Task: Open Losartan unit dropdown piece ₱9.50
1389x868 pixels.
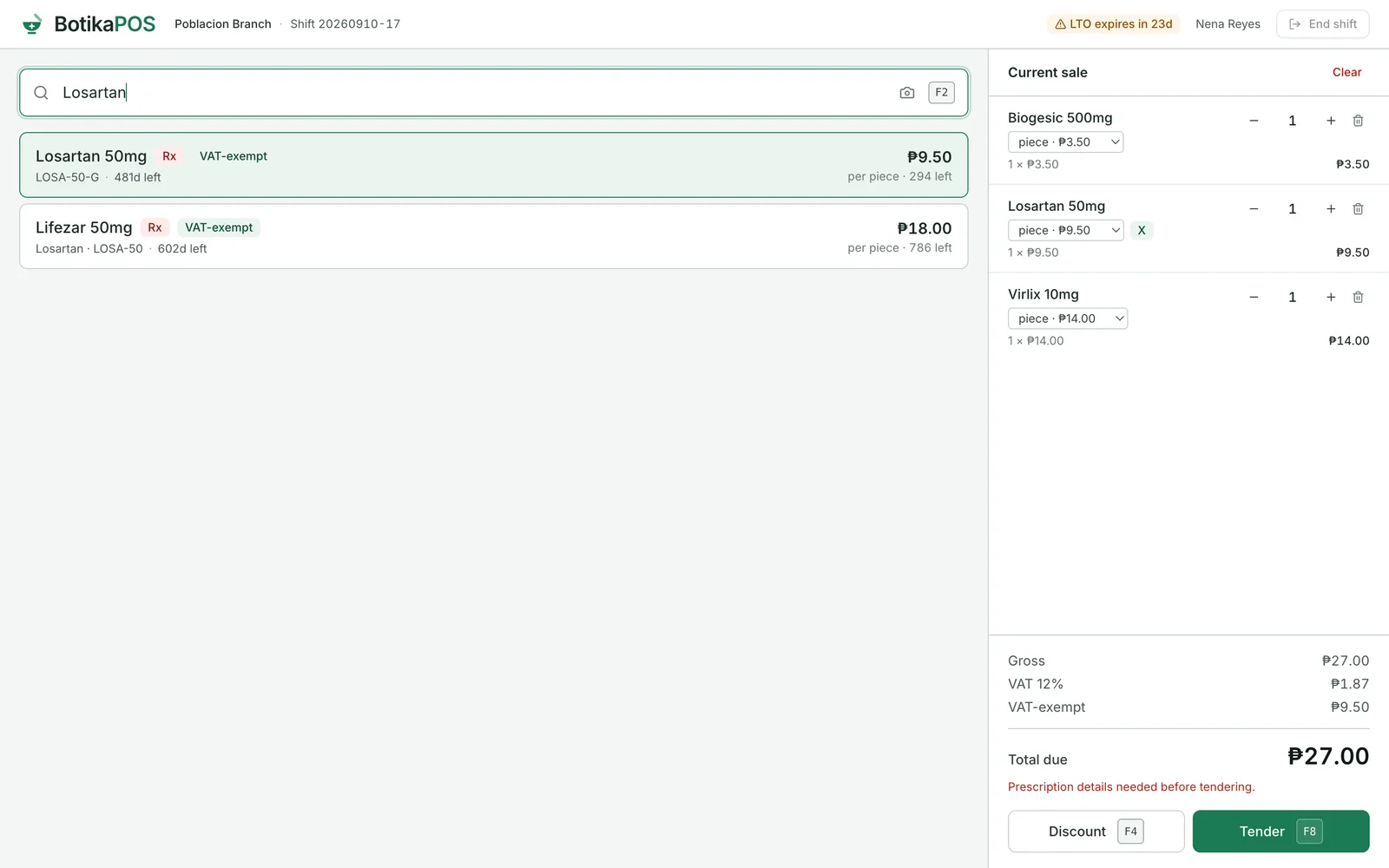Action: (1066, 230)
